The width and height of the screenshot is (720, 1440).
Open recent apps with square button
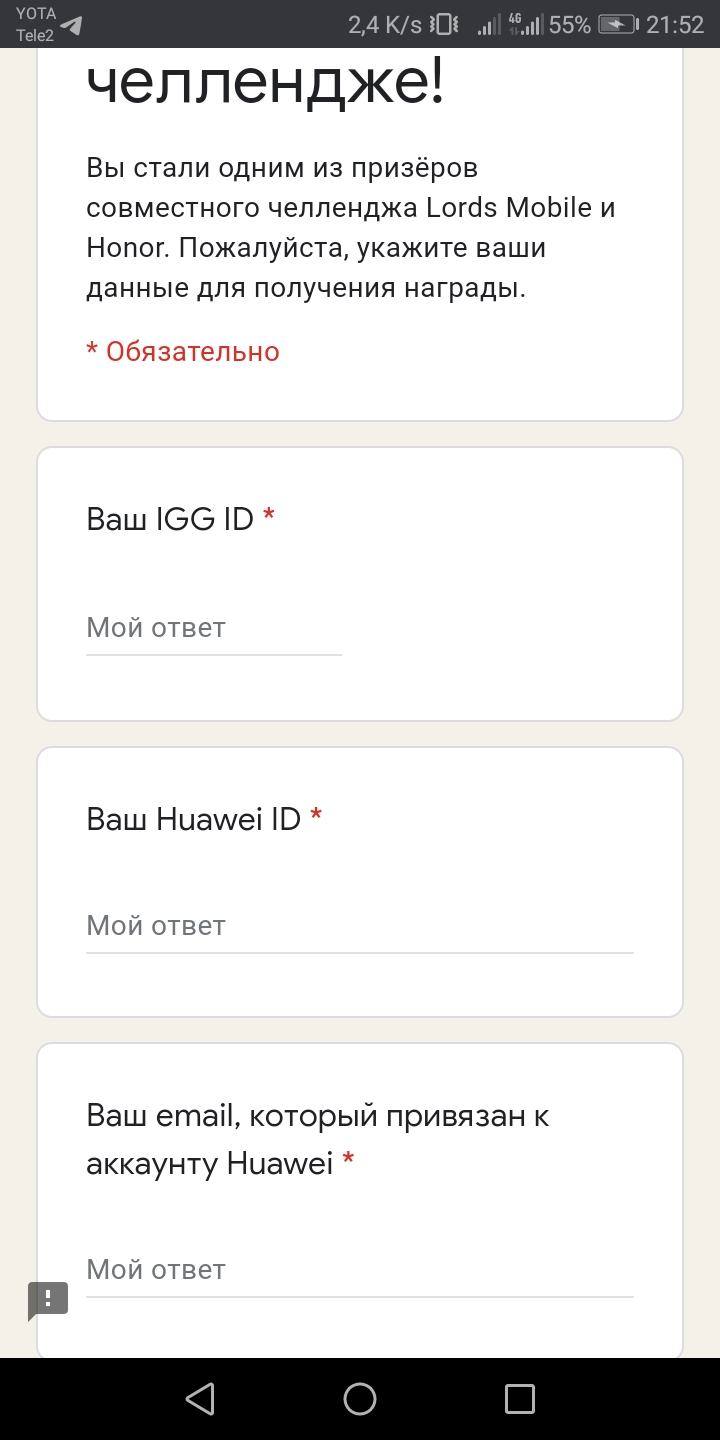pyautogui.click(x=519, y=1398)
